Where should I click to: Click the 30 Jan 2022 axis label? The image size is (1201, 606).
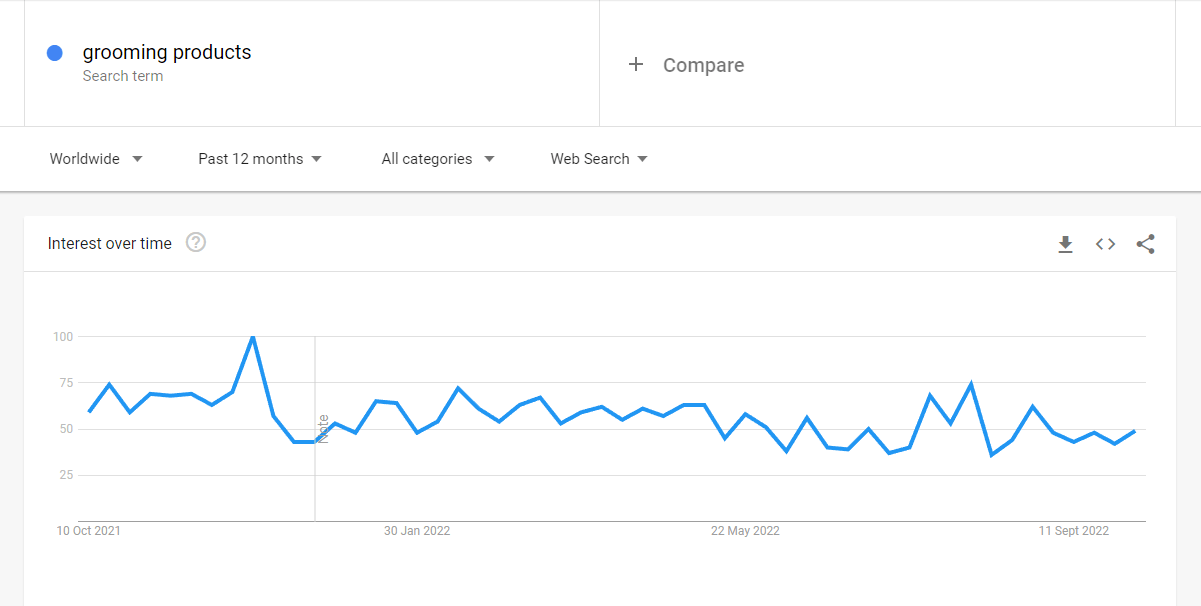click(x=417, y=531)
